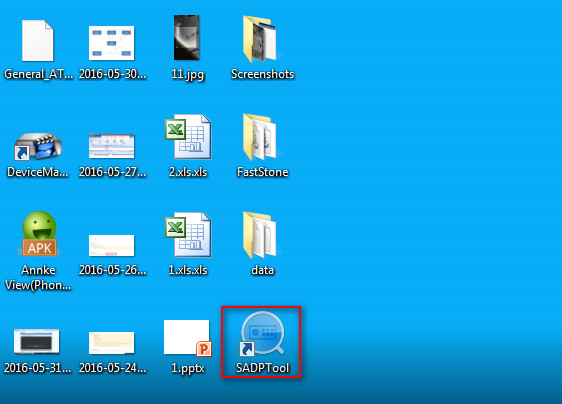The image size is (562, 404).
Task: Select the 1.xls.xls Excel file
Action: point(188,234)
